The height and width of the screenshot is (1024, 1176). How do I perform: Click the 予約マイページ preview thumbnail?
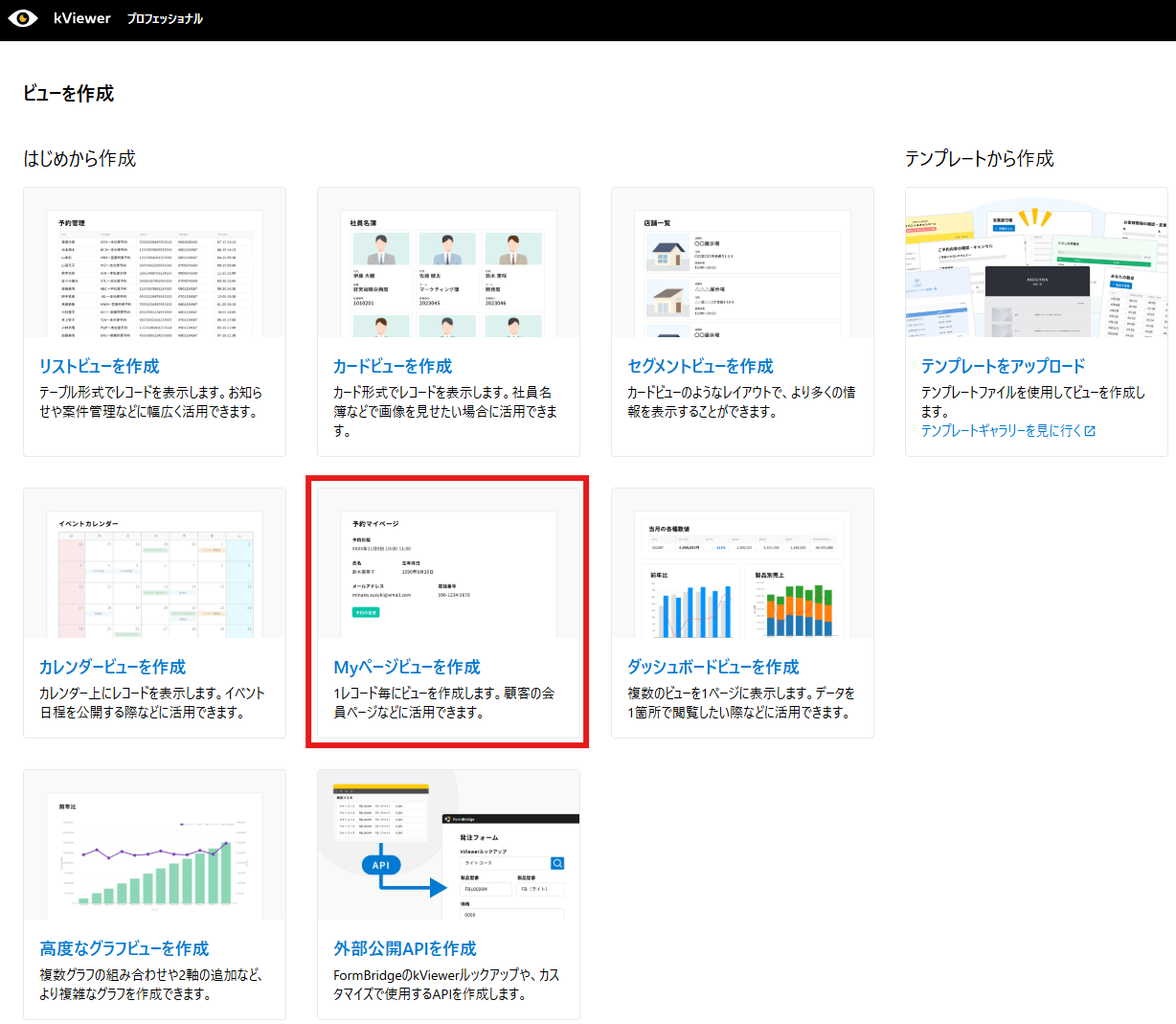click(x=448, y=573)
